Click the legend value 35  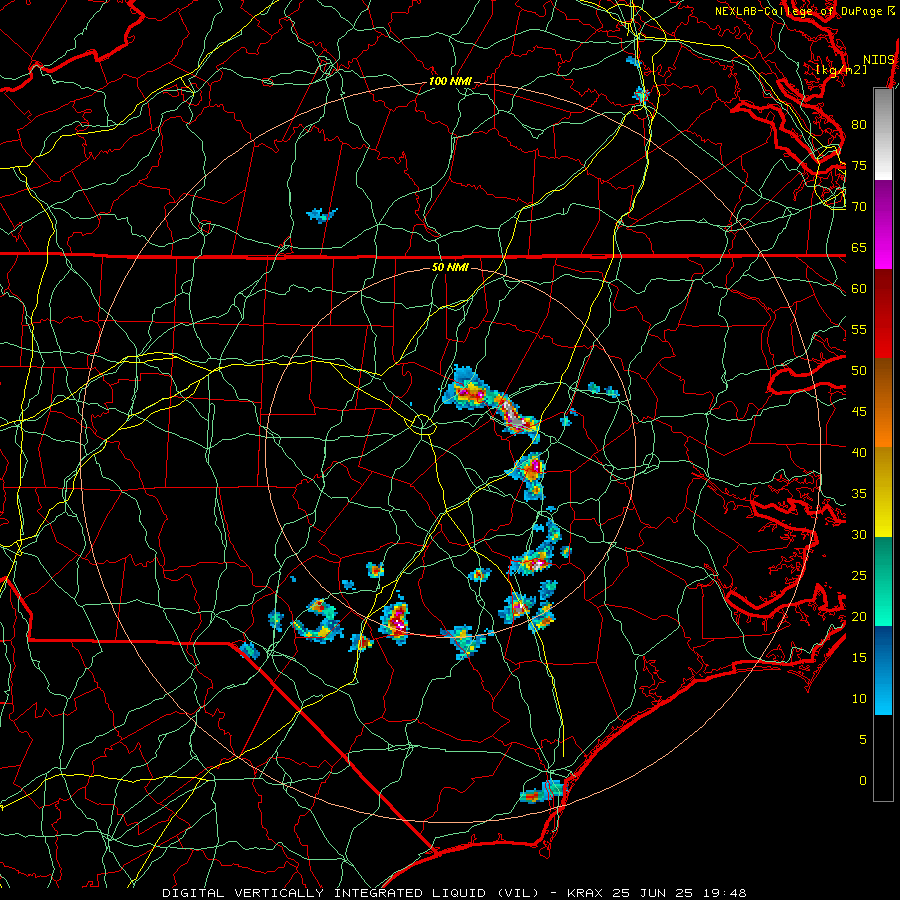click(x=859, y=494)
